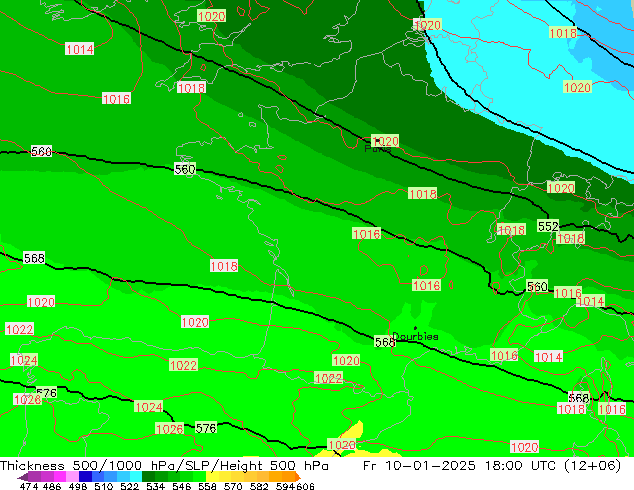Pick the bright magenta legend swatch
Screen dimensions: 634x490
click(x=60, y=476)
